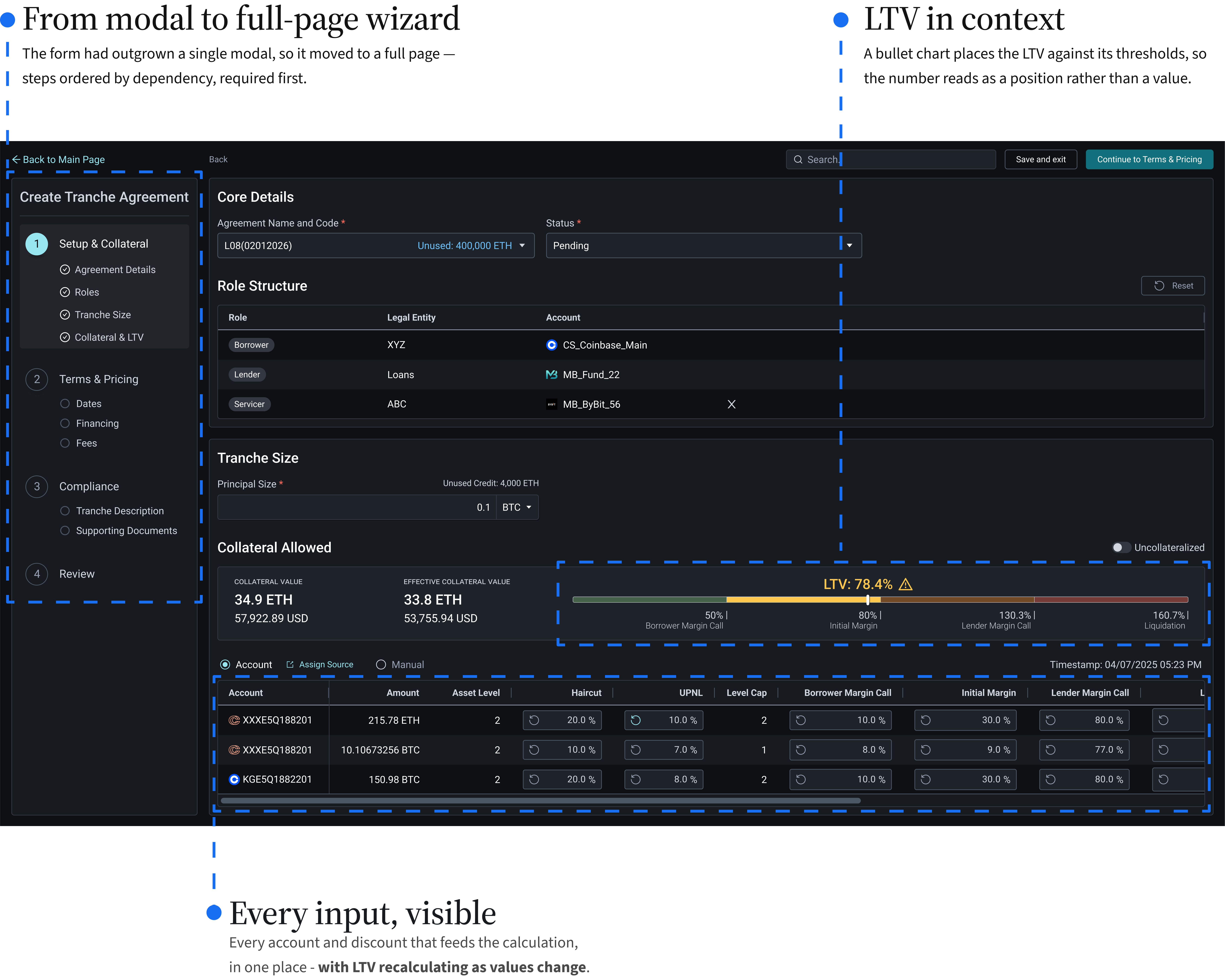Go to Collateral & LTV substep
Screen dimensions: 1225x980
pyautogui.click(x=102, y=338)
